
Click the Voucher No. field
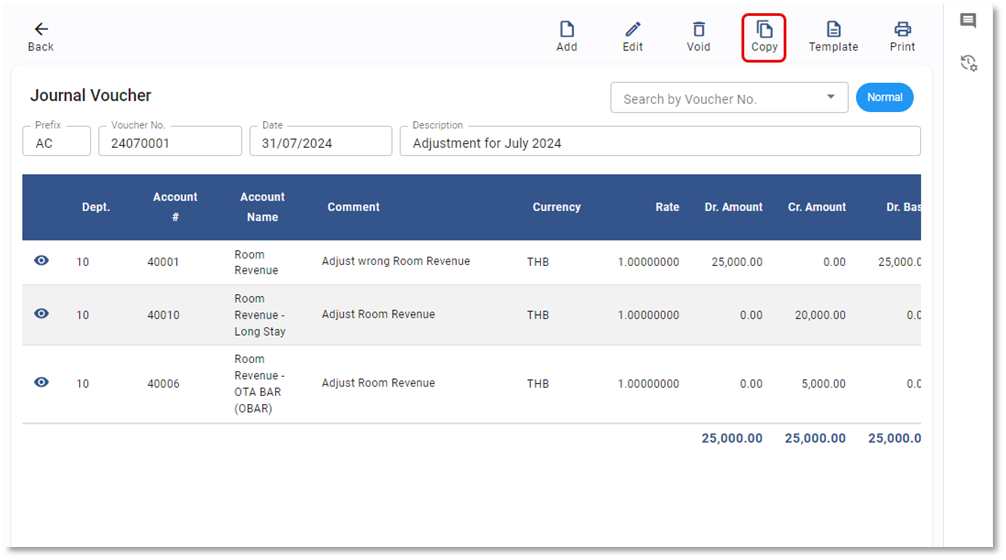point(169,143)
